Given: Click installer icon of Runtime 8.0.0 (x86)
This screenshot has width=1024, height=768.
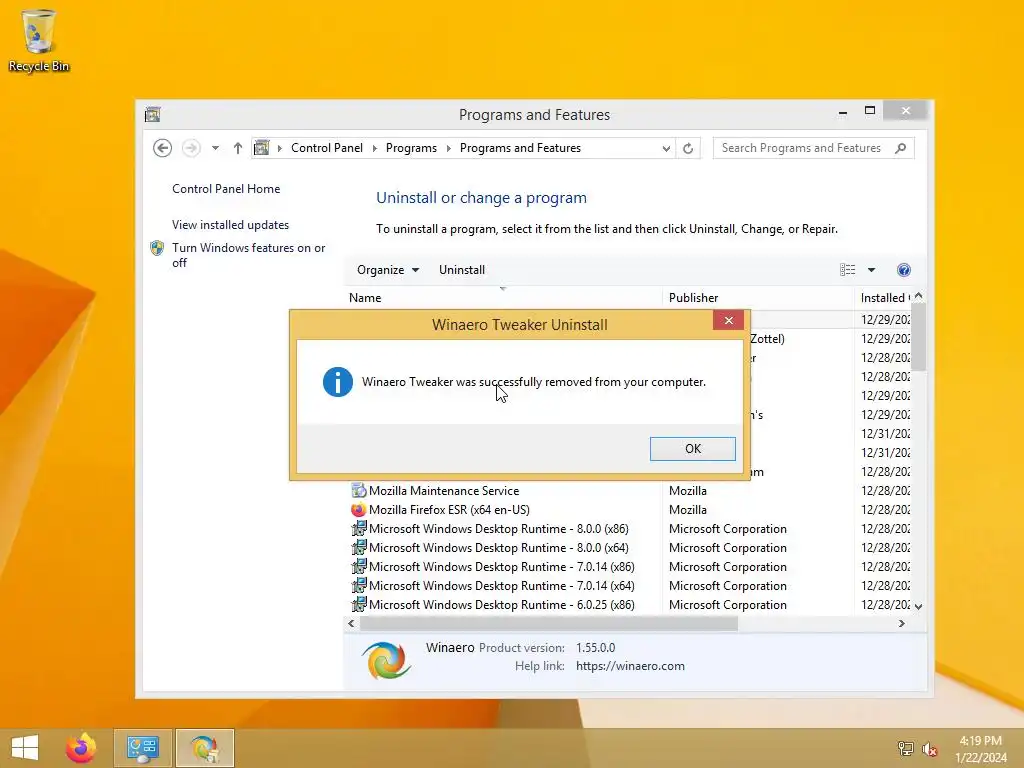Looking at the screenshot, I should click(359, 528).
